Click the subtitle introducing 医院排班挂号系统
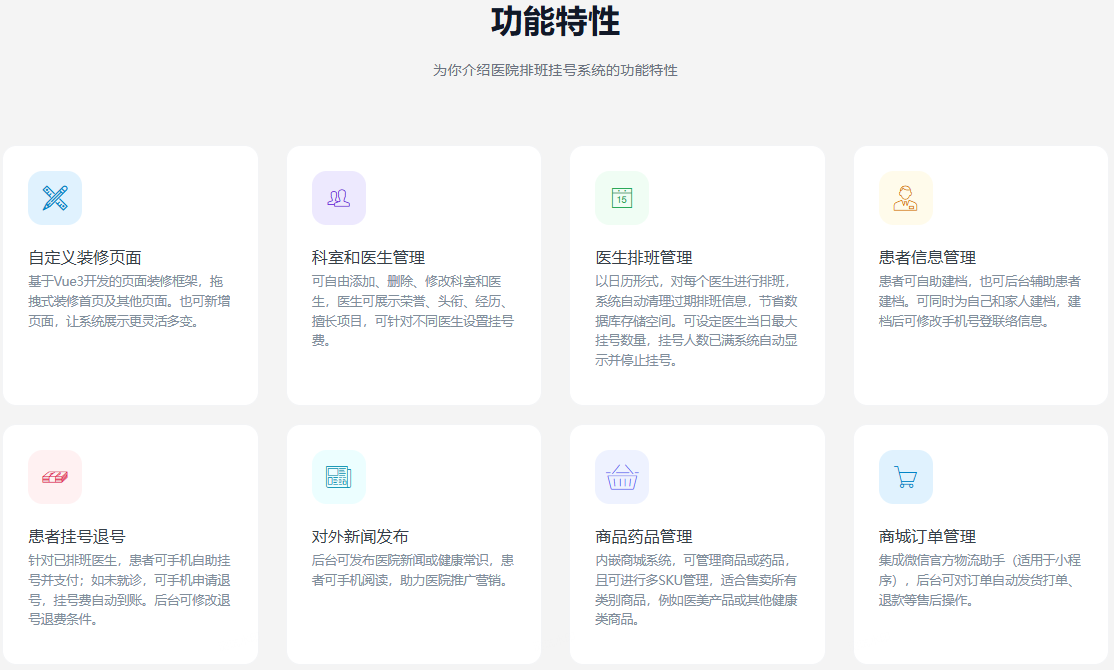The width and height of the screenshot is (1114, 670). (x=555, y=71)
